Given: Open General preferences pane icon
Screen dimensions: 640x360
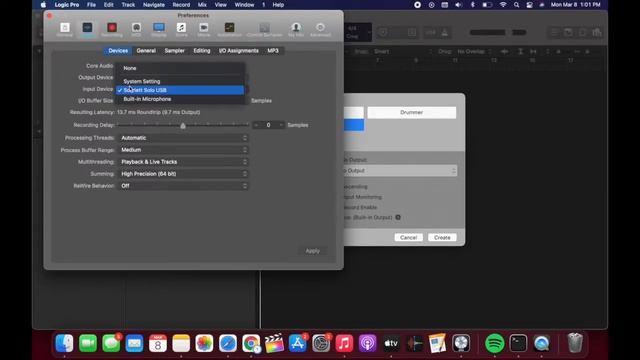Looking at the screenshot, I should coord(64,29).
